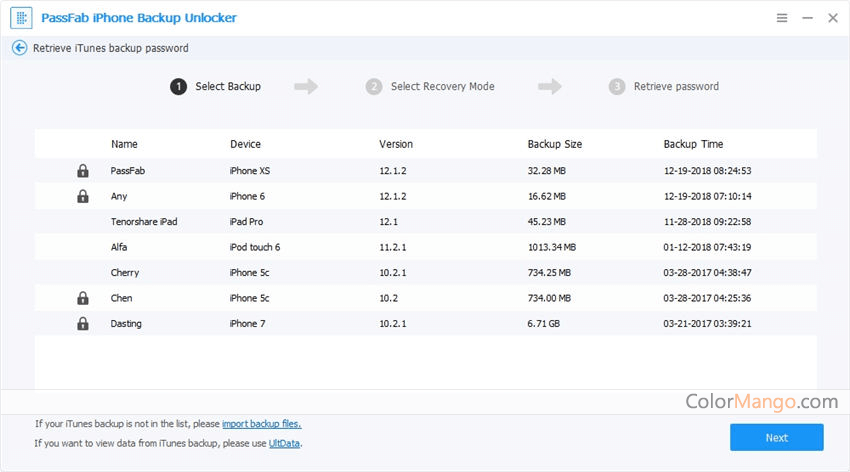This screenshot has width=850, height=472.
Task: Click lock icon beside Any backup
Action: pos(83,197)
